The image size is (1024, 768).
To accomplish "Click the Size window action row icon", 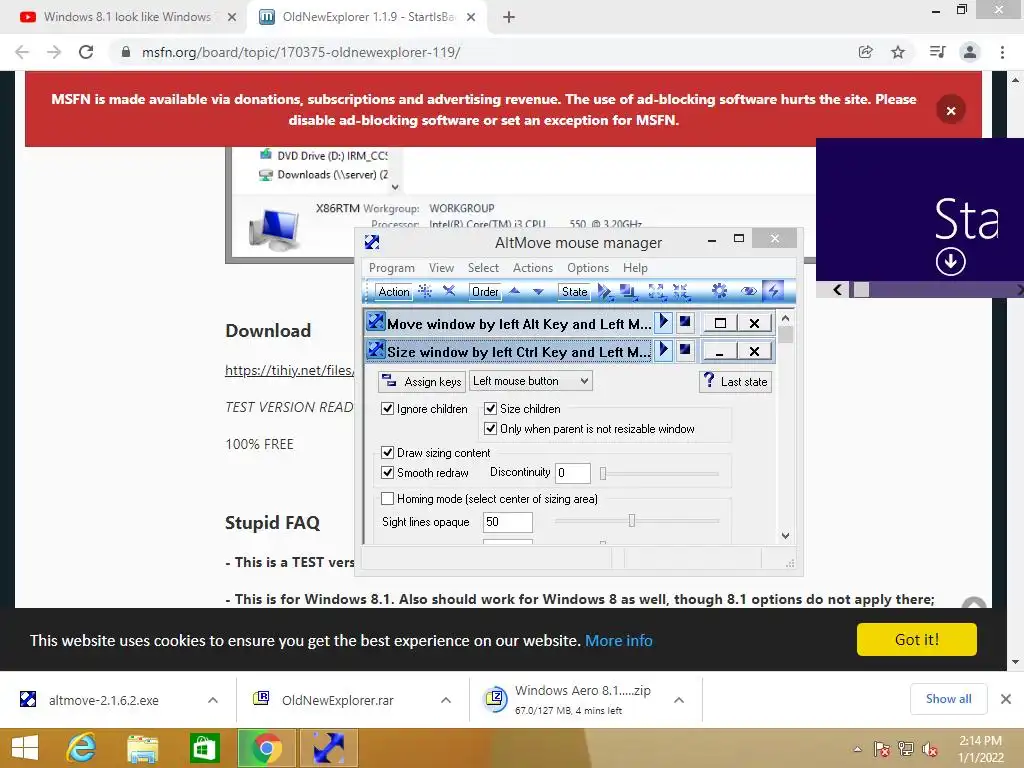I will (376, 351).
